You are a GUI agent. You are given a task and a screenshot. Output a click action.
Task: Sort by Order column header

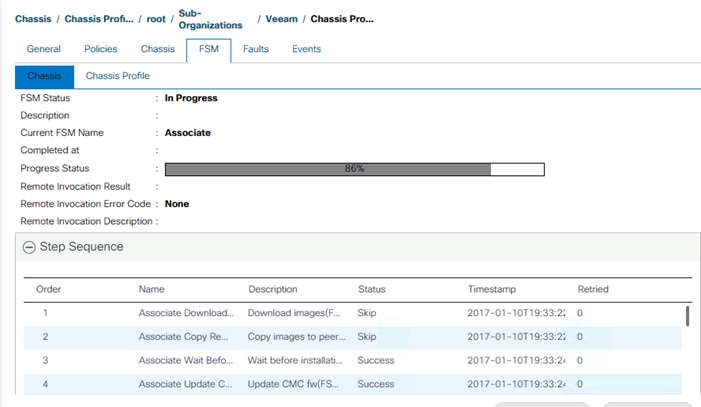[48, 289]
